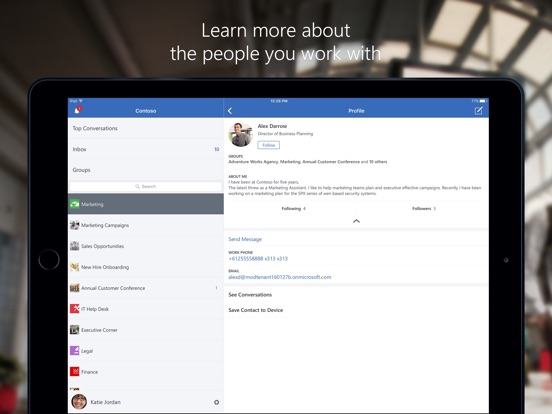Click the Send Message link
The width and height of the screenshot is (552, 414).
tap(245, 239)
